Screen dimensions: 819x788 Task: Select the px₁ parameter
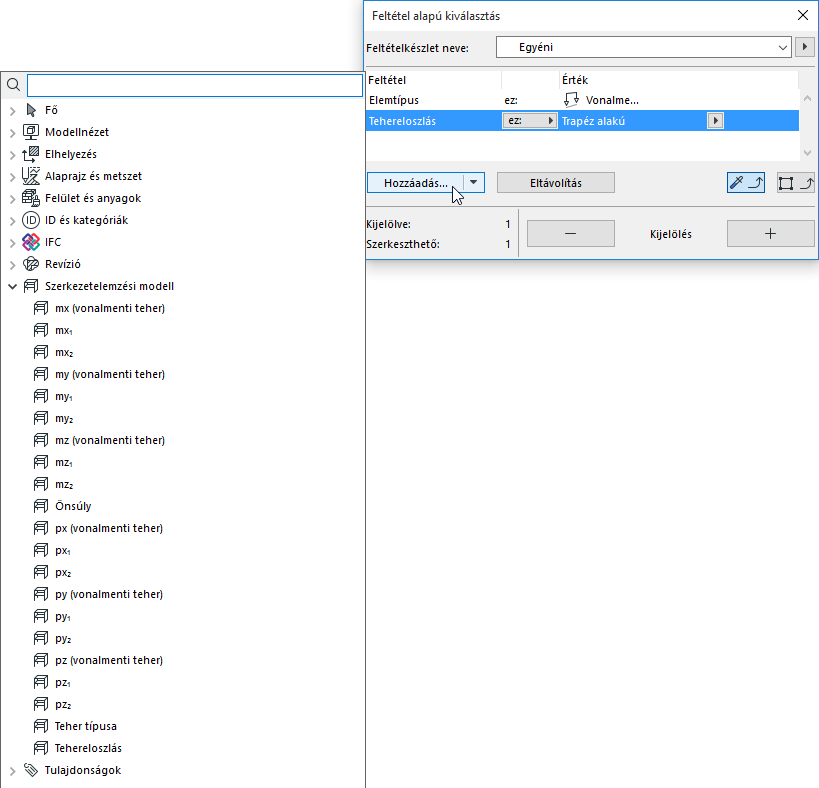[x=63, y=550]
